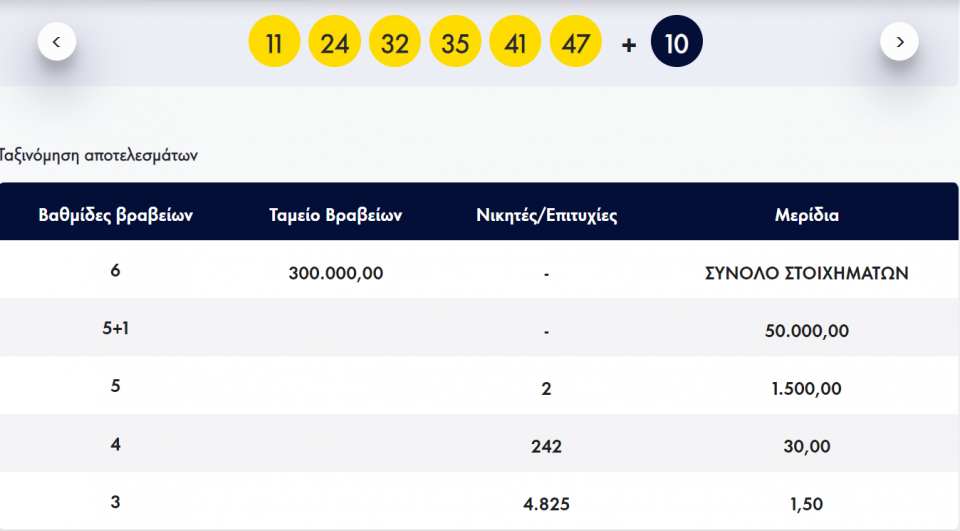Click yellow number ball 35
Screen dimensions: 960x531
455,43
